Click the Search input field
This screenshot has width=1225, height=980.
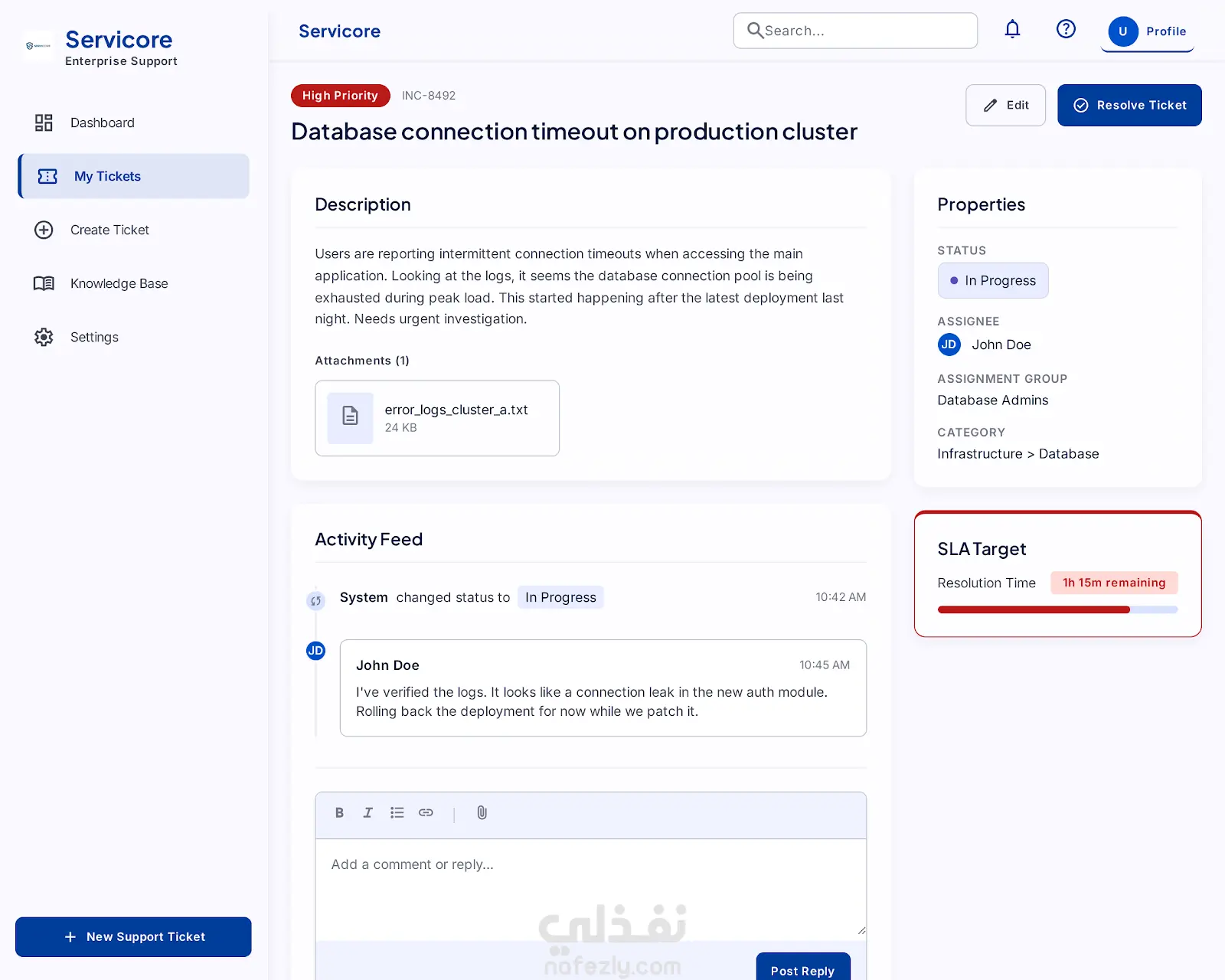coord(855,31)
